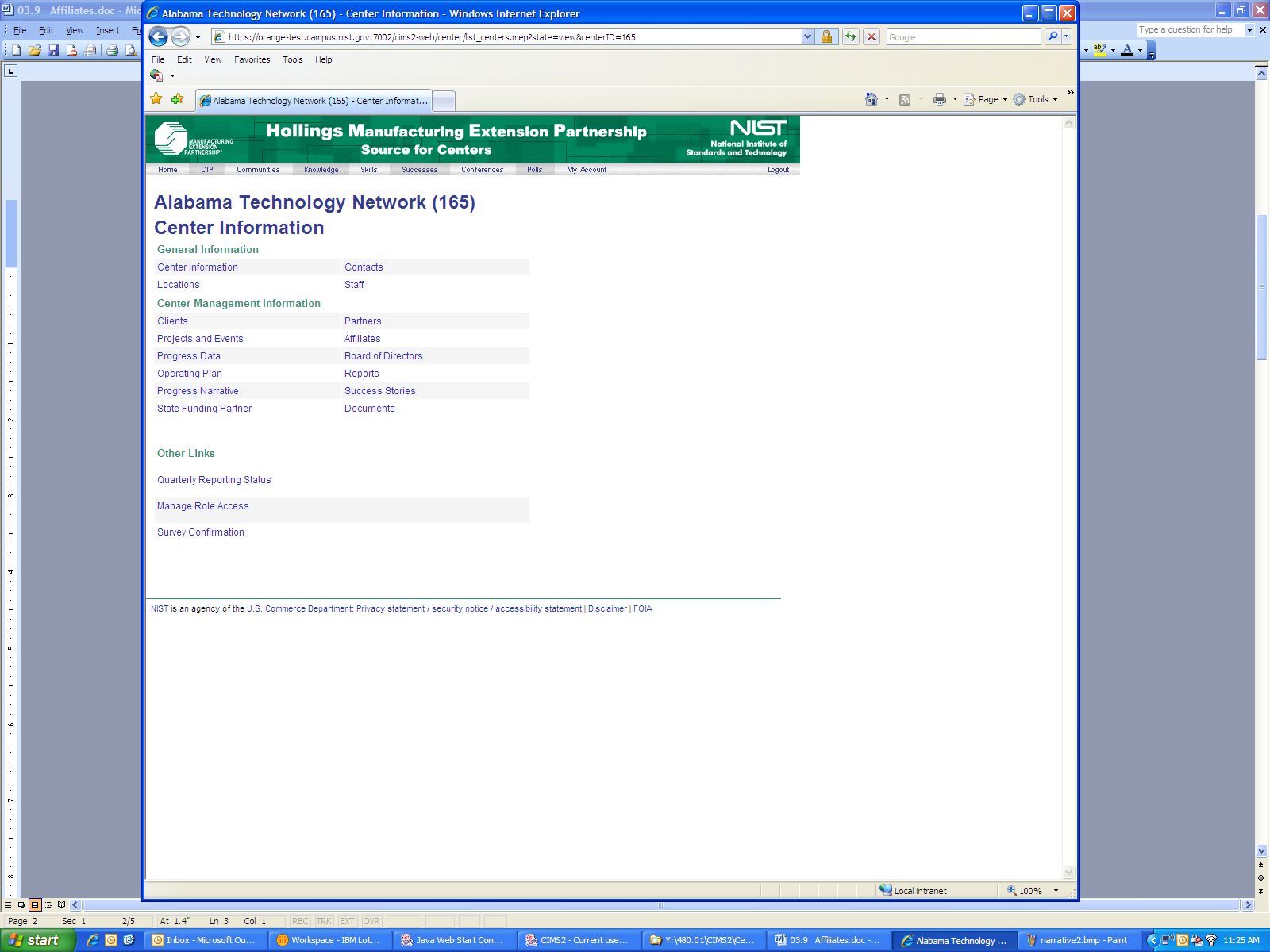Click the RSS feeds icon in IE
The image size is (1270, 952).
point(905,99)
